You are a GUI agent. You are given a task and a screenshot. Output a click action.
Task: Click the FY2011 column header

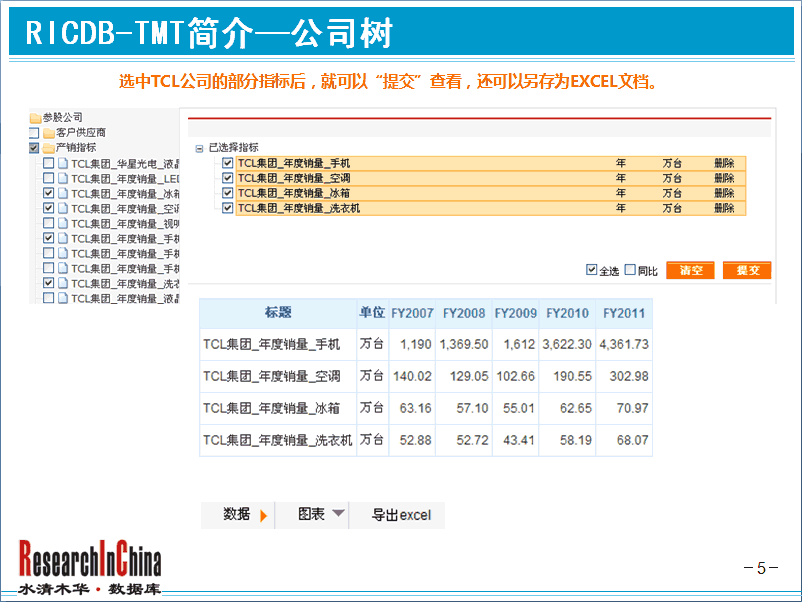(624, 313)
